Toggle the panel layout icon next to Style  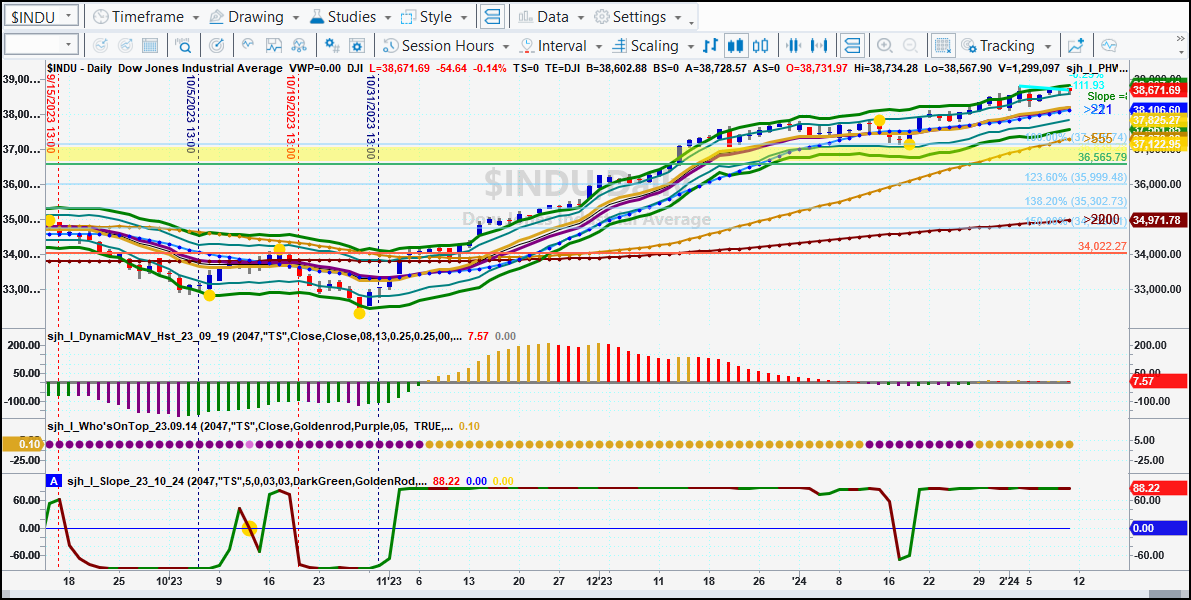coord(493,16)
